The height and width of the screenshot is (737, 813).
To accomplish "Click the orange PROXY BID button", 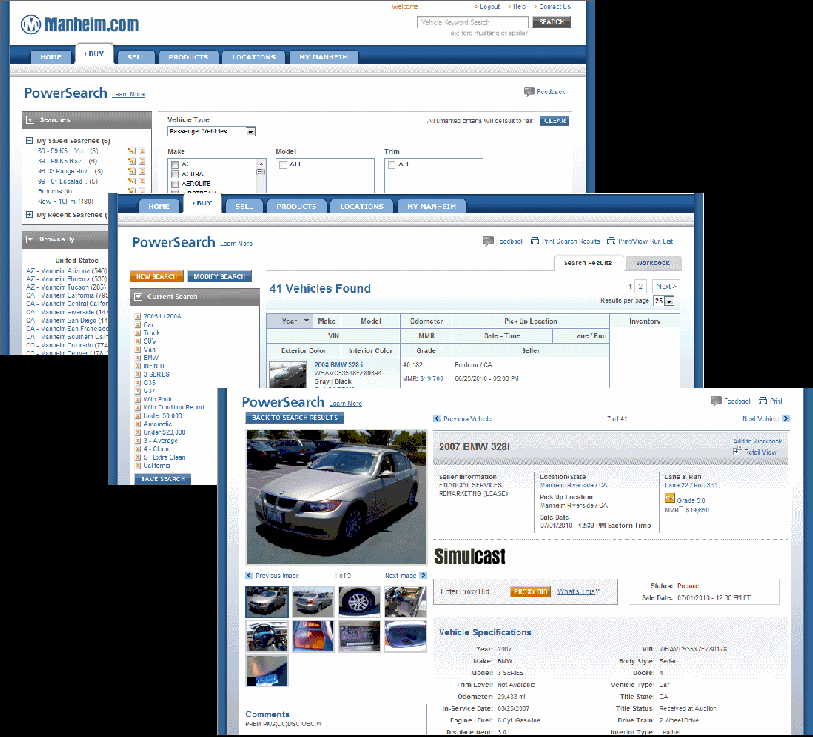I will tap(530, 592).
